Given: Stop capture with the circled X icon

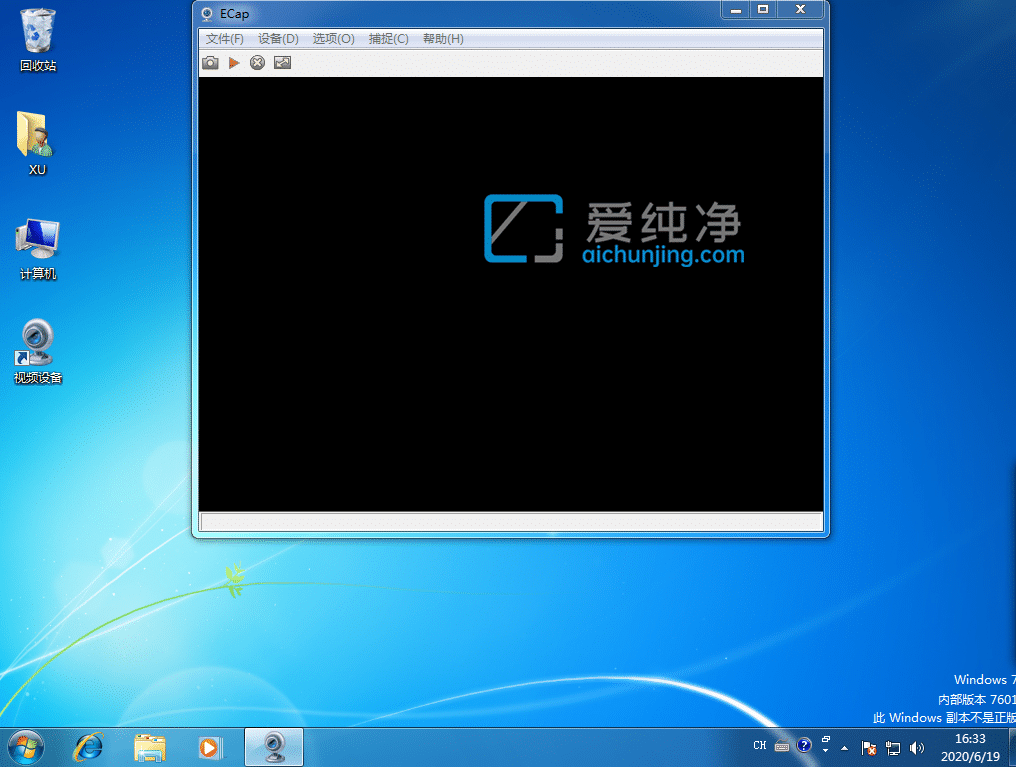Looking at the screenshot, I should (257, 63).
